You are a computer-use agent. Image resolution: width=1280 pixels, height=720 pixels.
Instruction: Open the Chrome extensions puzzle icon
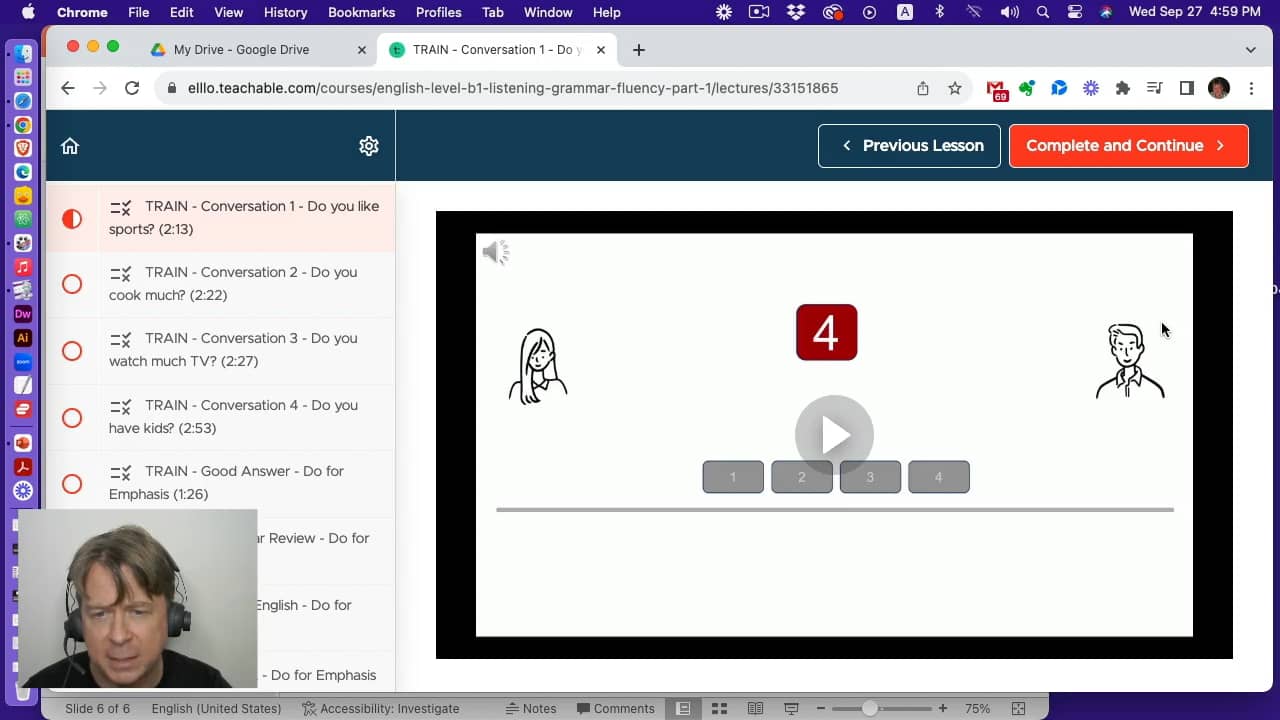(x=1123, y=88)
